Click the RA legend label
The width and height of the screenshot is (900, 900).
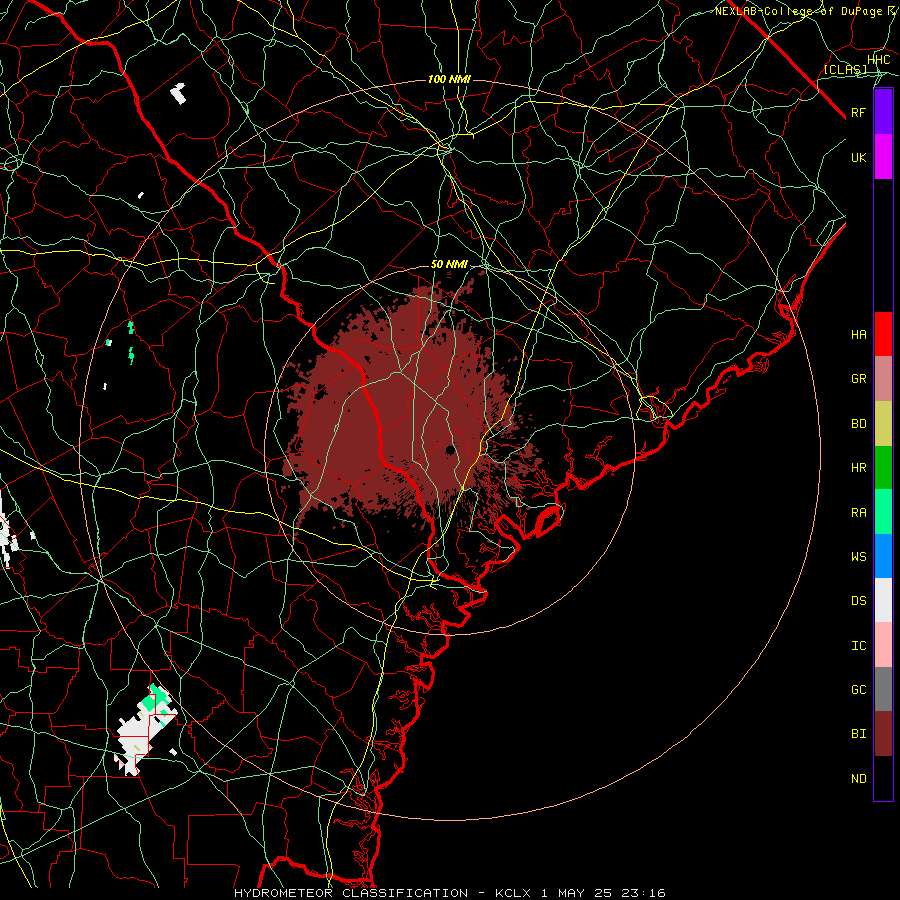pyautogui.click(x=858, y=513)
